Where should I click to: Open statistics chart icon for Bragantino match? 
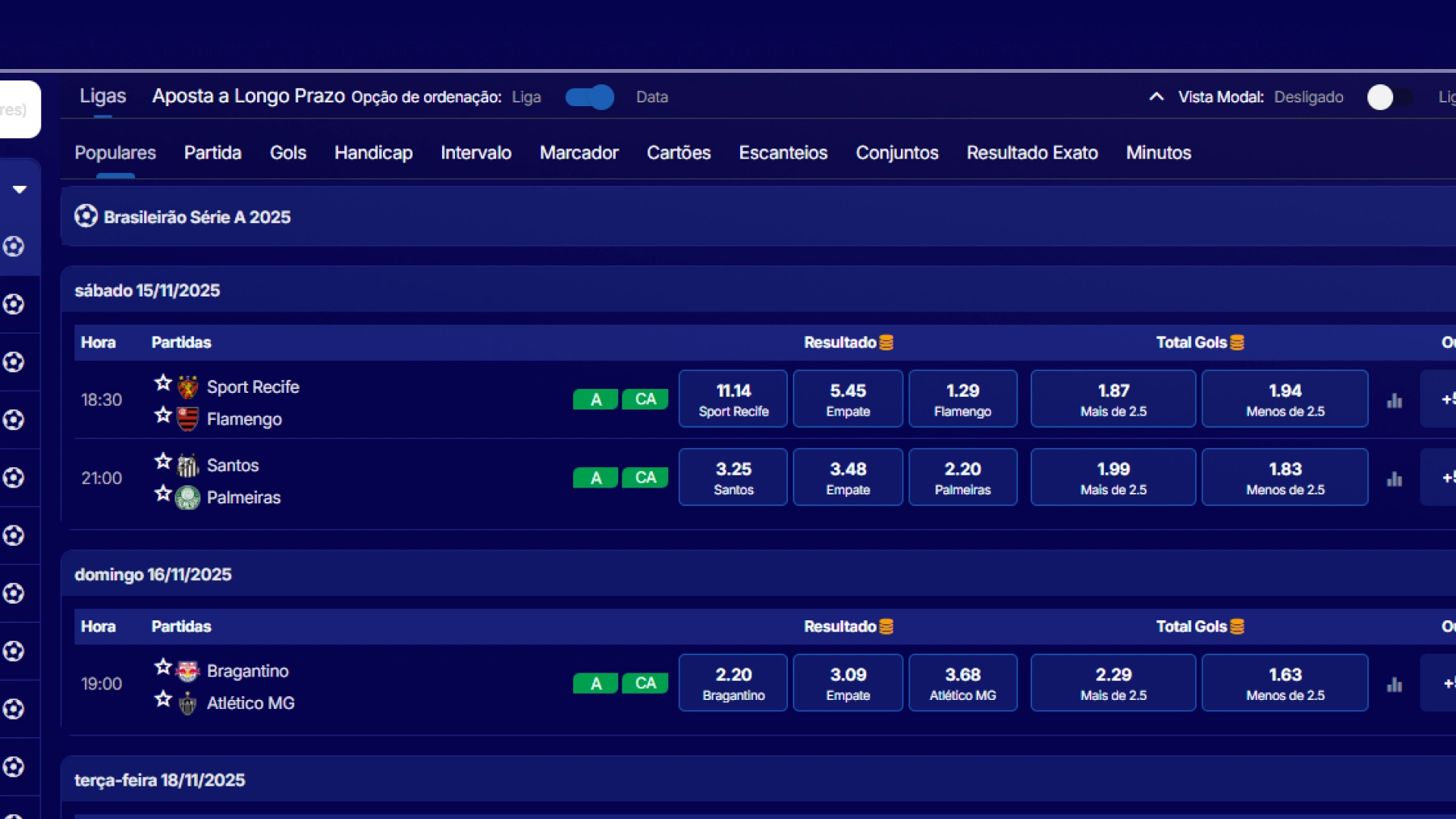coord(1395,683)
